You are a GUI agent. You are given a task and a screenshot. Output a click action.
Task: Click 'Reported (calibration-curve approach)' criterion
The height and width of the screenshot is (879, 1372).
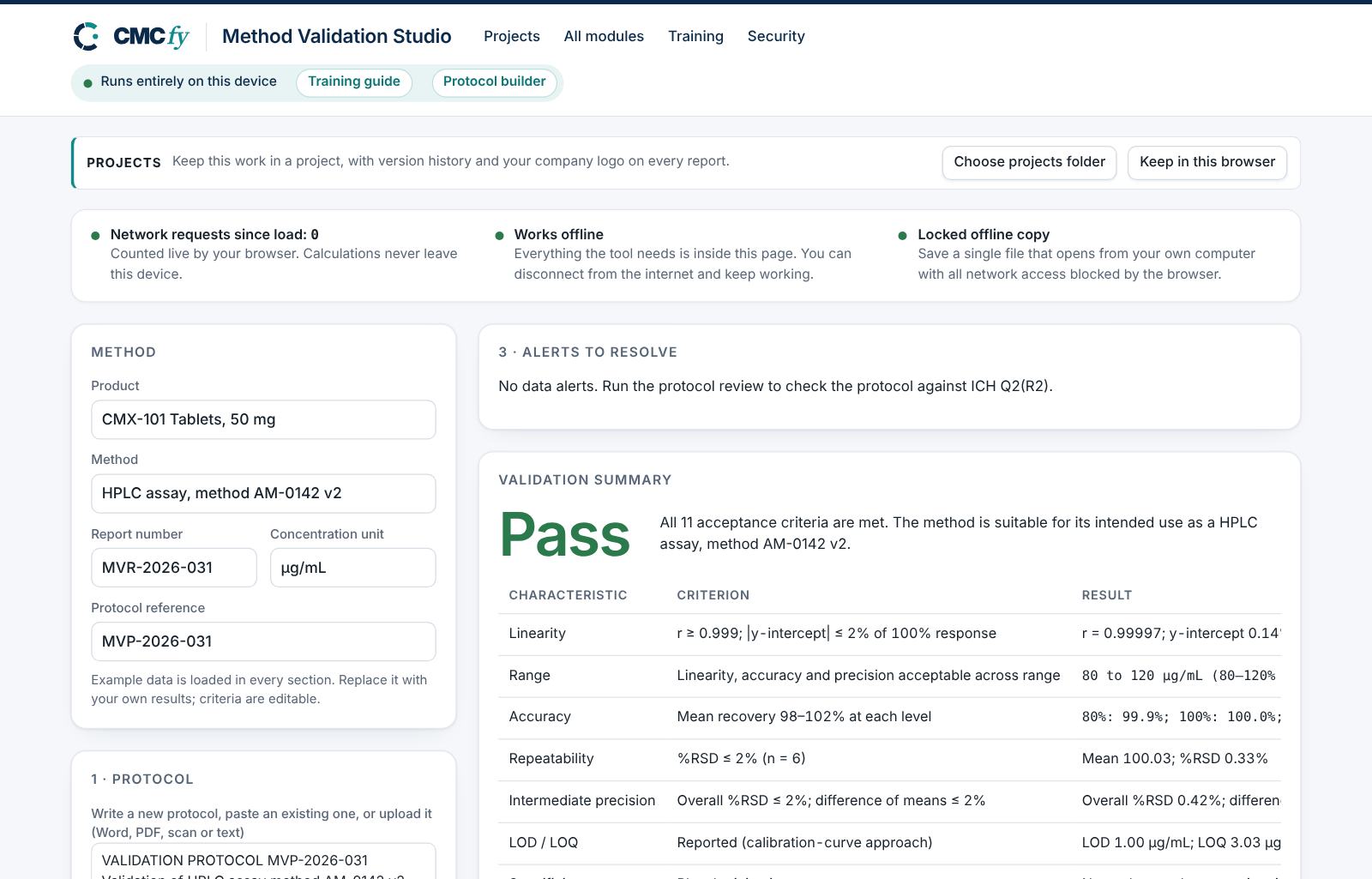(804, 843)
